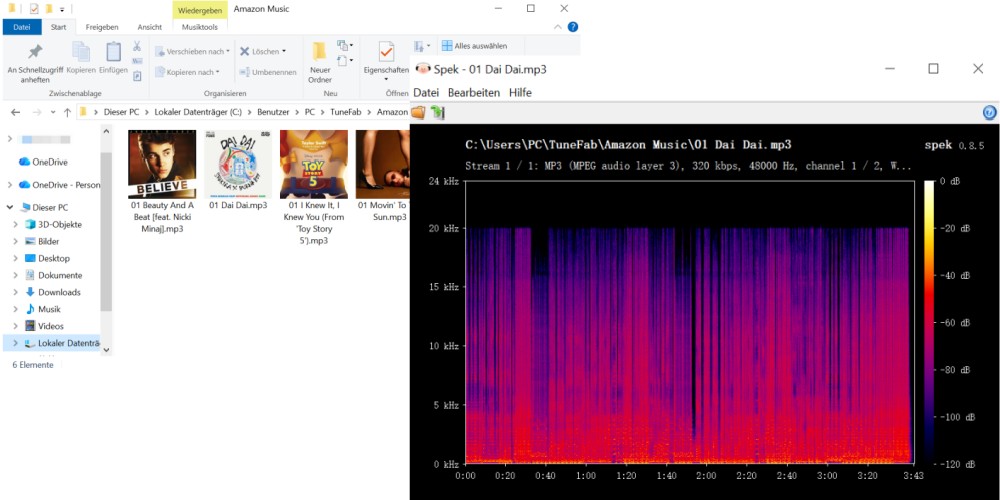The image size is (1000, 500).
Task: Click Lokaler Datenträger (C:) in address bar
Action: click(198, 112)
